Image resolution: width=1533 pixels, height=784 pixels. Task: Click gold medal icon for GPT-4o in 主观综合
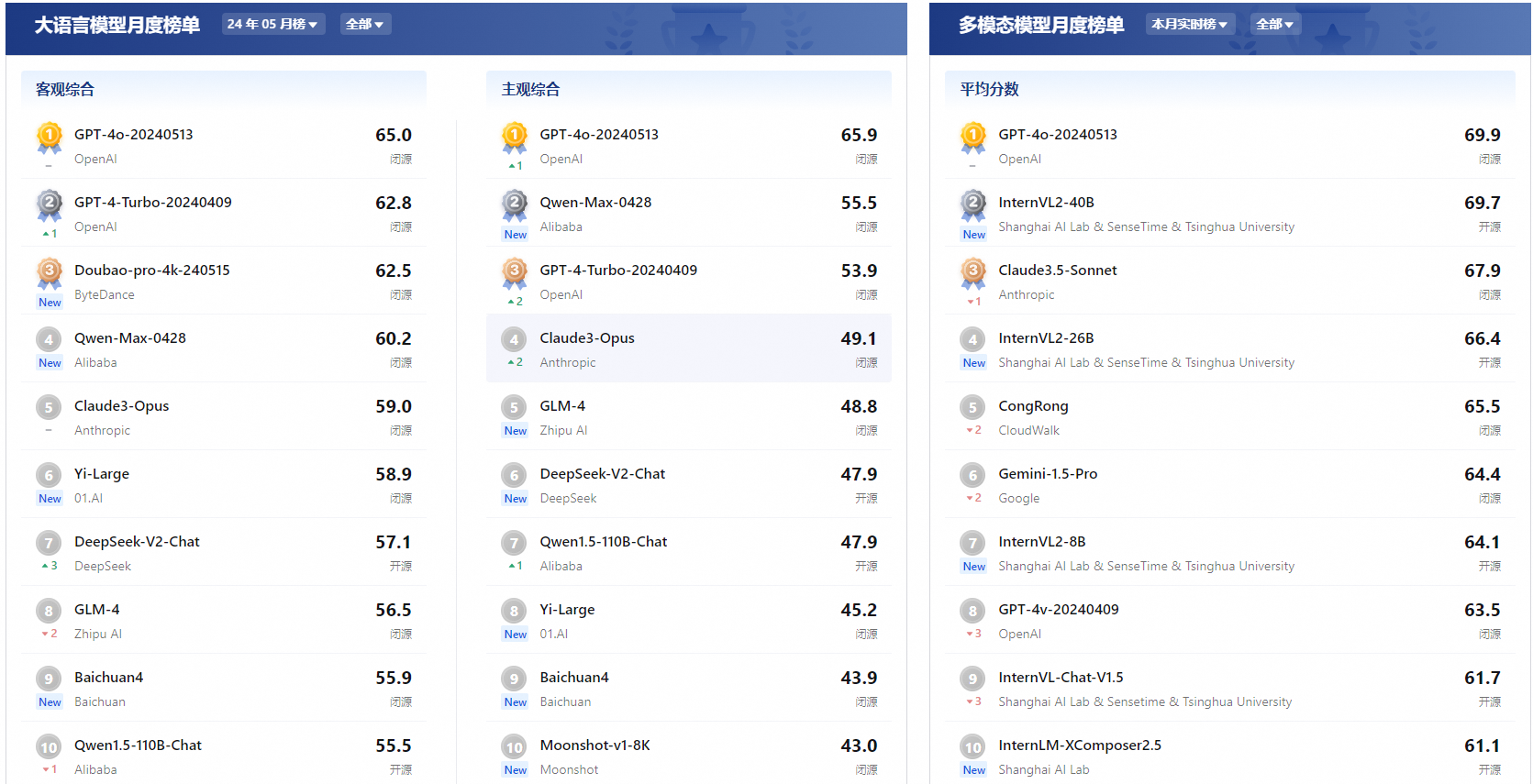tap(515, 138)
